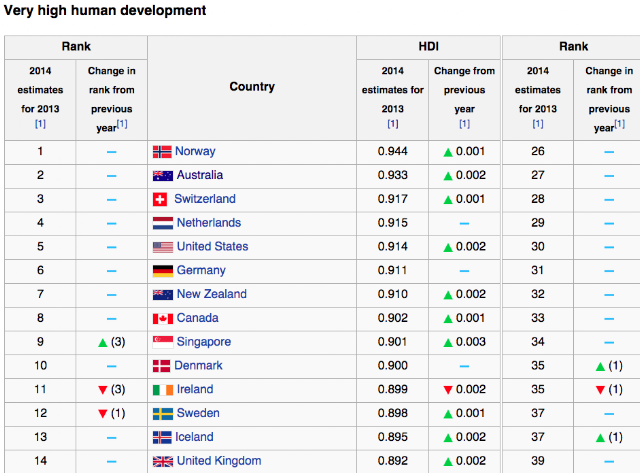Click the Singapore flag icon
Viewport: 640px width, 473px height.
point(163,342)
